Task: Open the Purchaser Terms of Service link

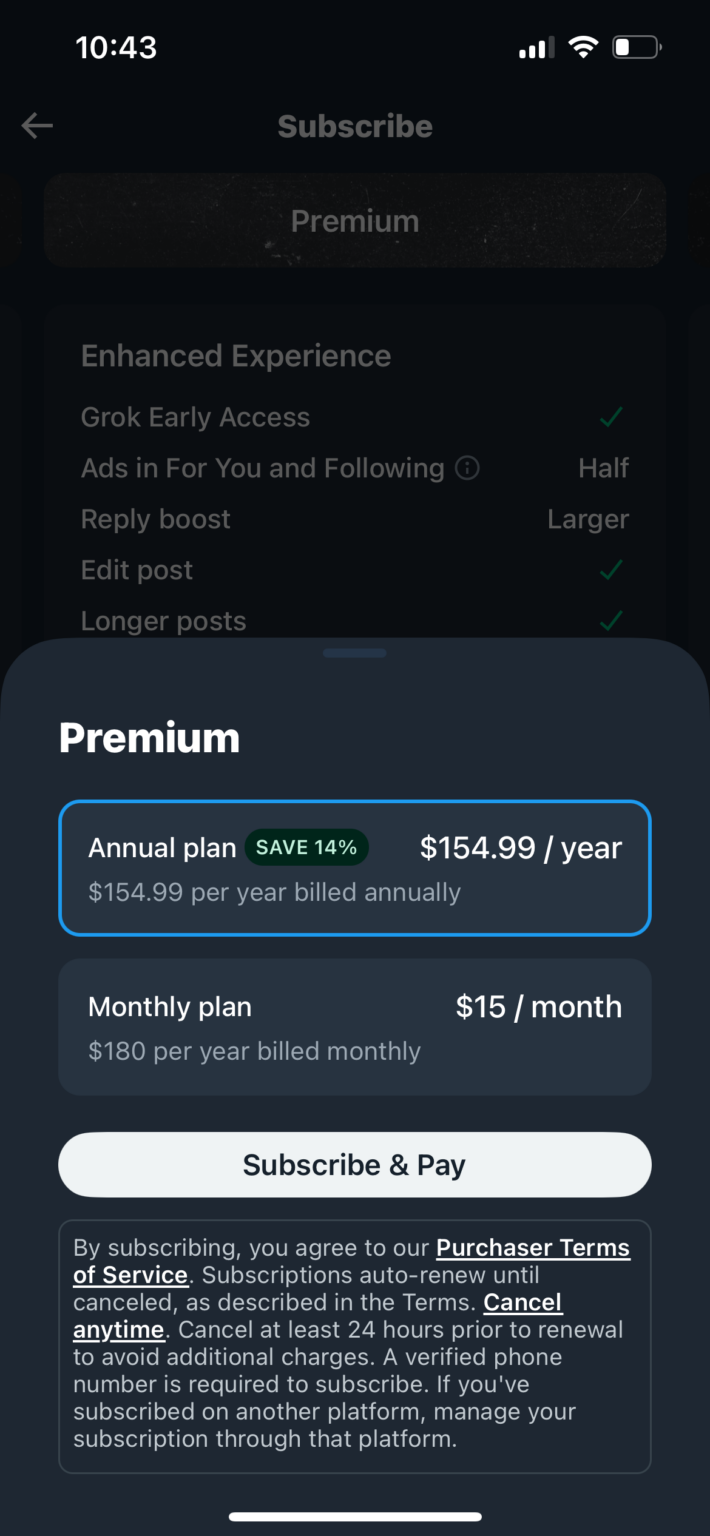Action: (x=533, y=1247)
